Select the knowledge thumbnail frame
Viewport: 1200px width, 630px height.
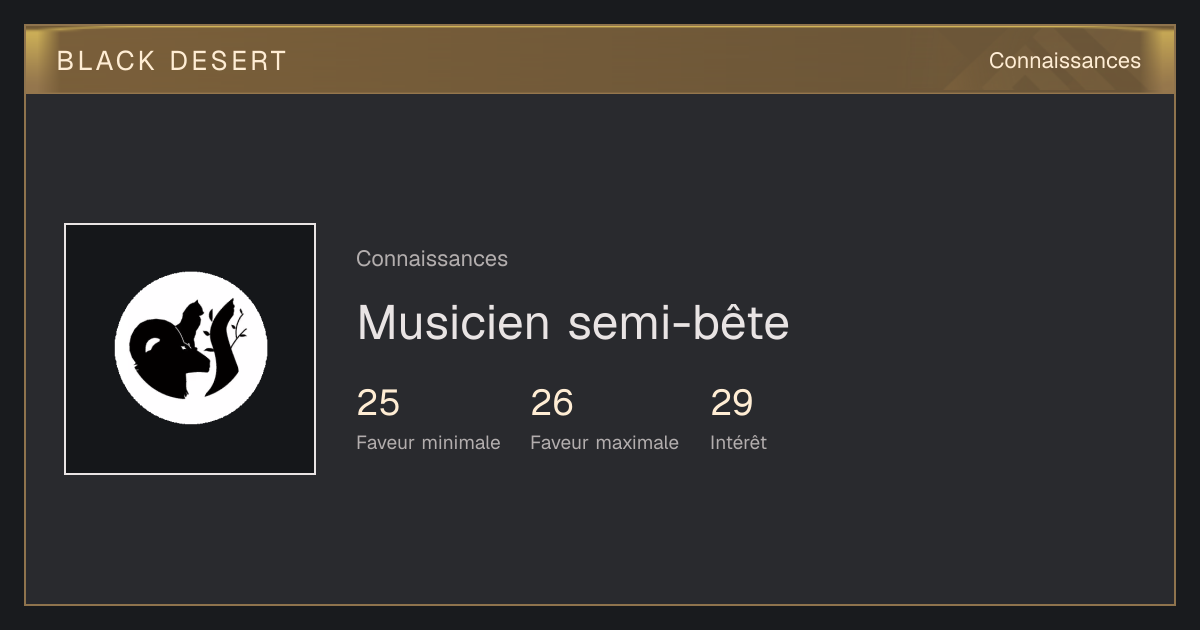pyautogui.click(x=190, y=349)
